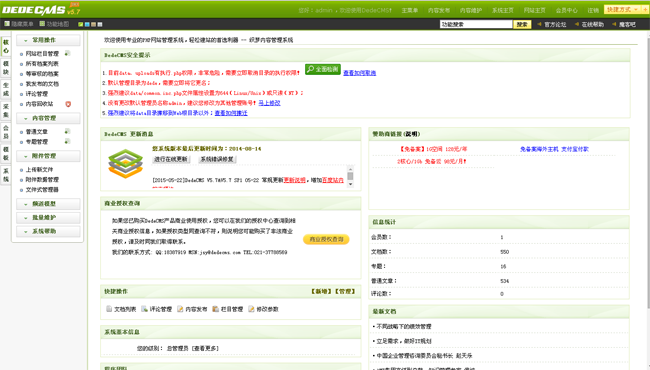Select the light gray skin color swatch
This screenshot has height=370, width=650.
point(100,24)
